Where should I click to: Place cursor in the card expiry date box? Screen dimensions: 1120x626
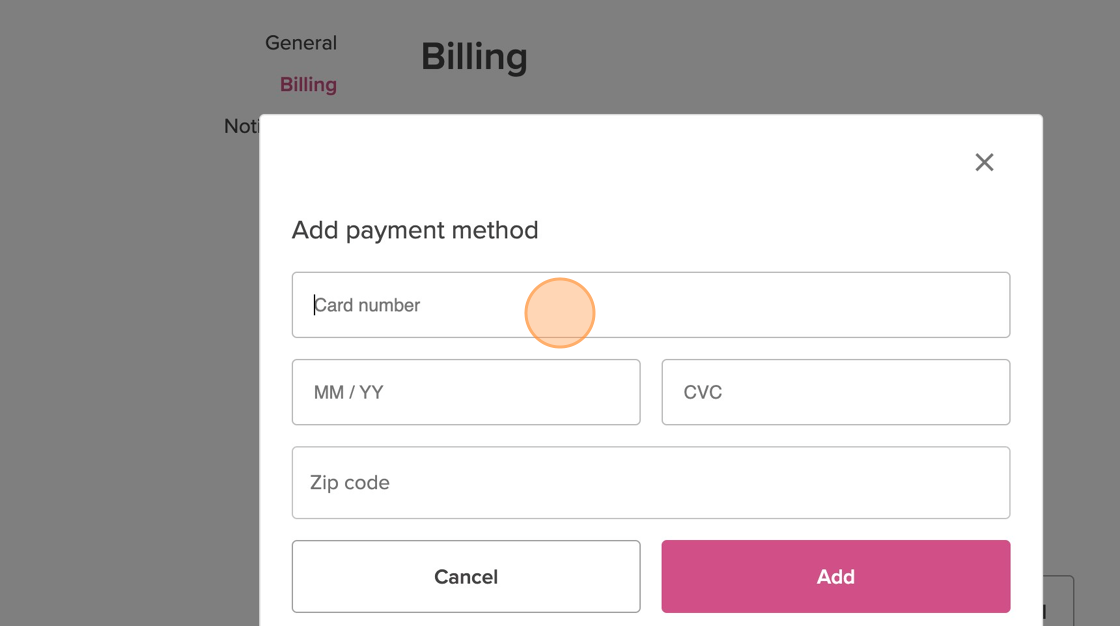(465, 392)
